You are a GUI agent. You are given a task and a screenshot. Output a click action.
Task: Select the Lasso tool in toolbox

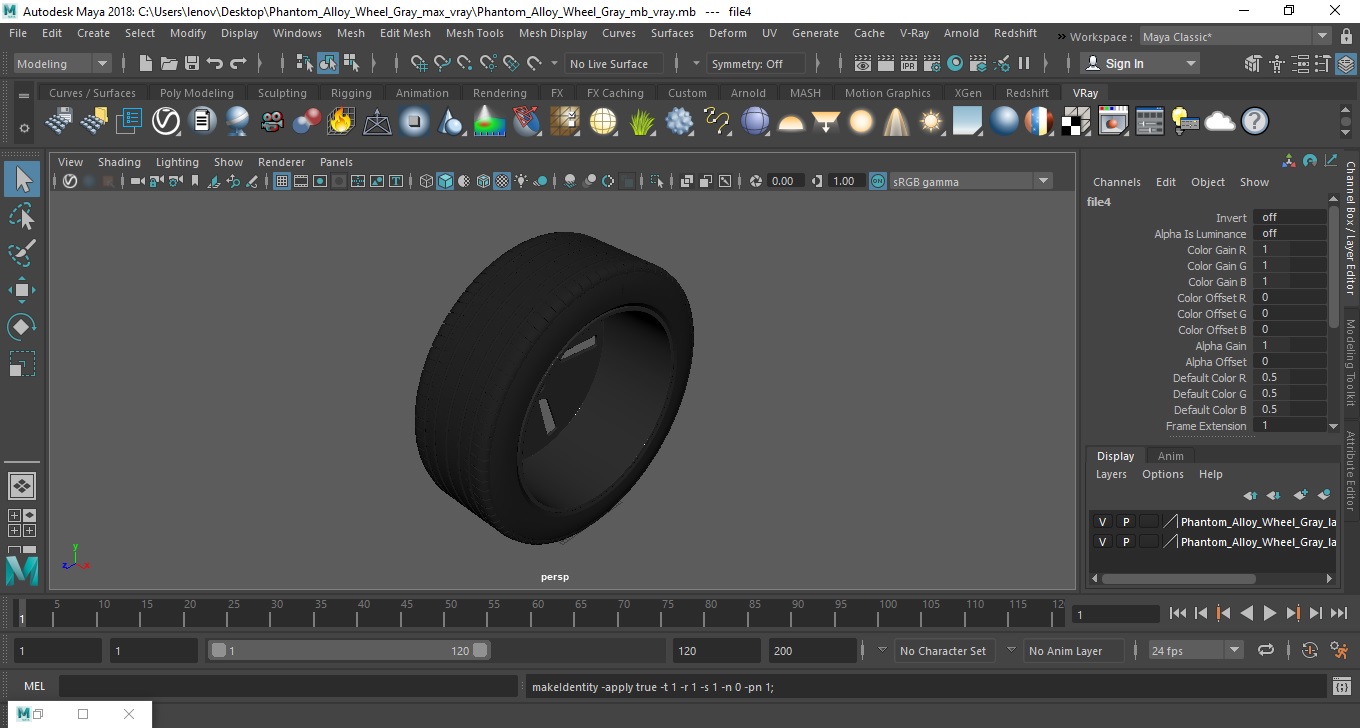pos(22,216)
